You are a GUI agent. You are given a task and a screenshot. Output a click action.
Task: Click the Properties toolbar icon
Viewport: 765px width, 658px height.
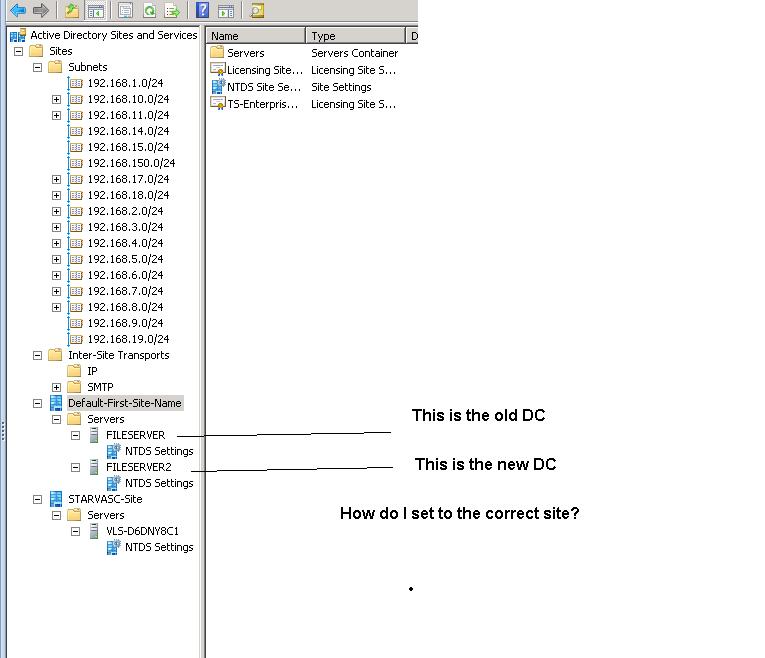coord(125,10)
